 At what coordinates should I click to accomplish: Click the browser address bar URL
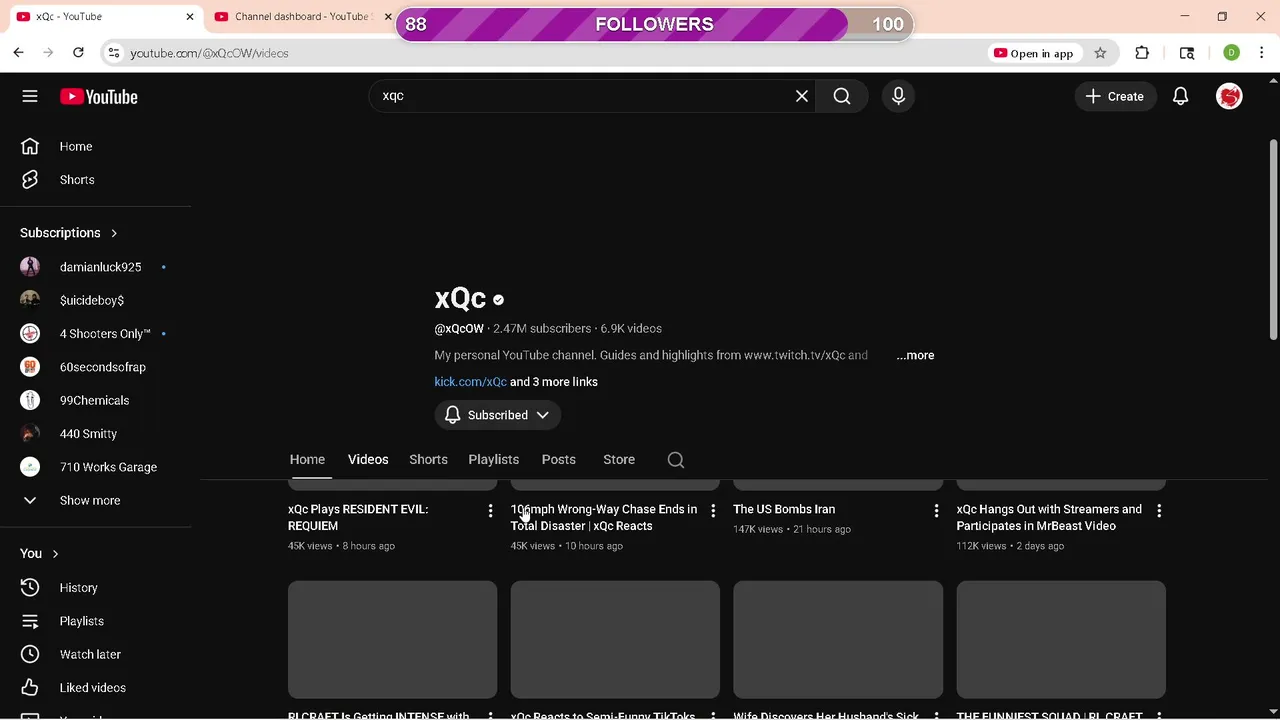209,53
